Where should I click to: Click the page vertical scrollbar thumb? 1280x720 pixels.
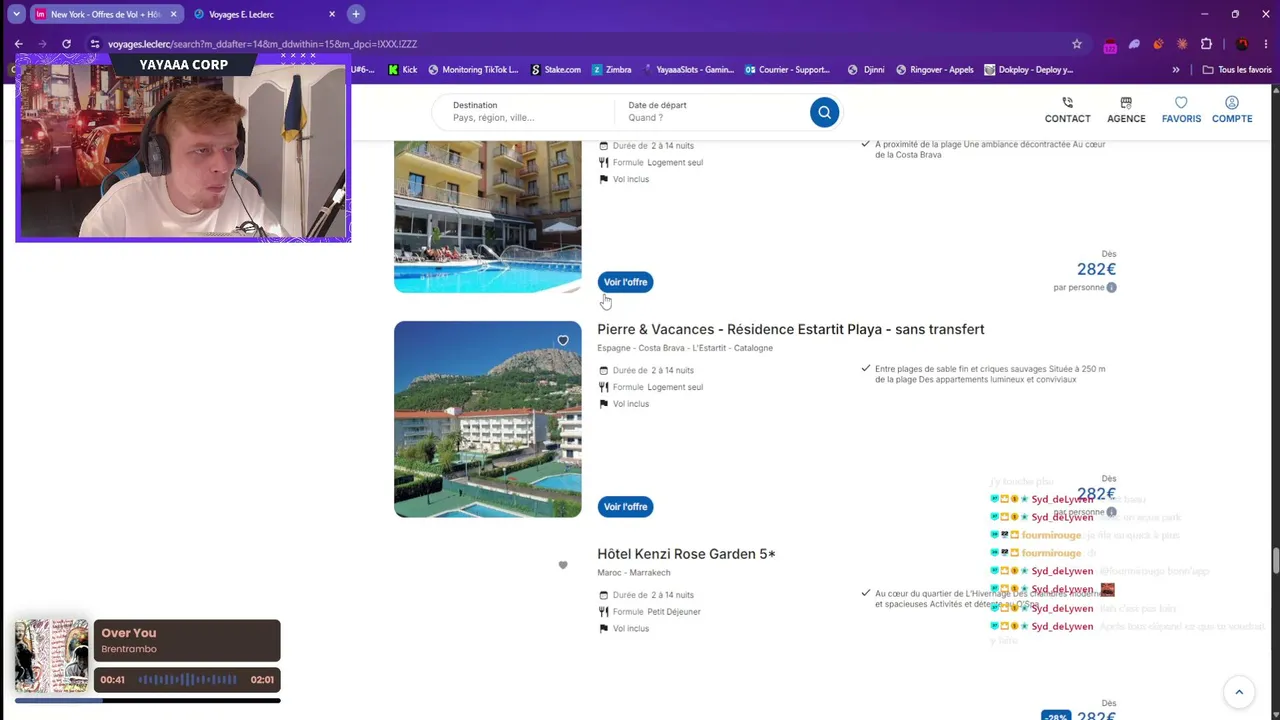point(1275,562)
